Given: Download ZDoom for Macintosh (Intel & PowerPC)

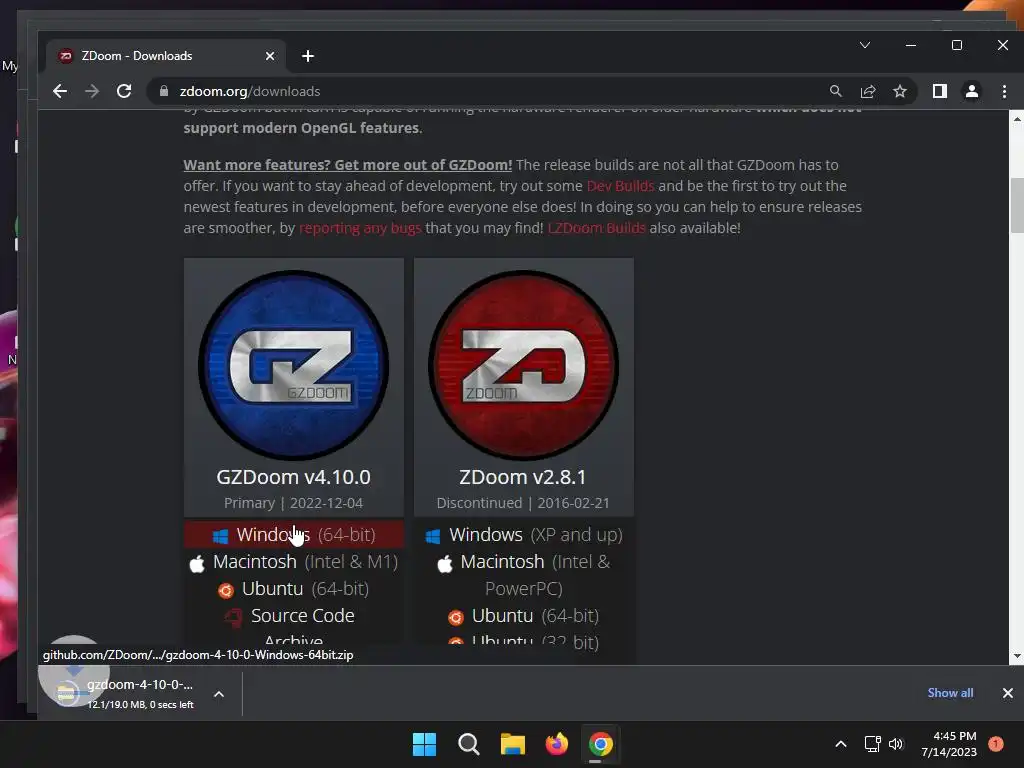Looking at the screenshot, I should pos(524,575).
